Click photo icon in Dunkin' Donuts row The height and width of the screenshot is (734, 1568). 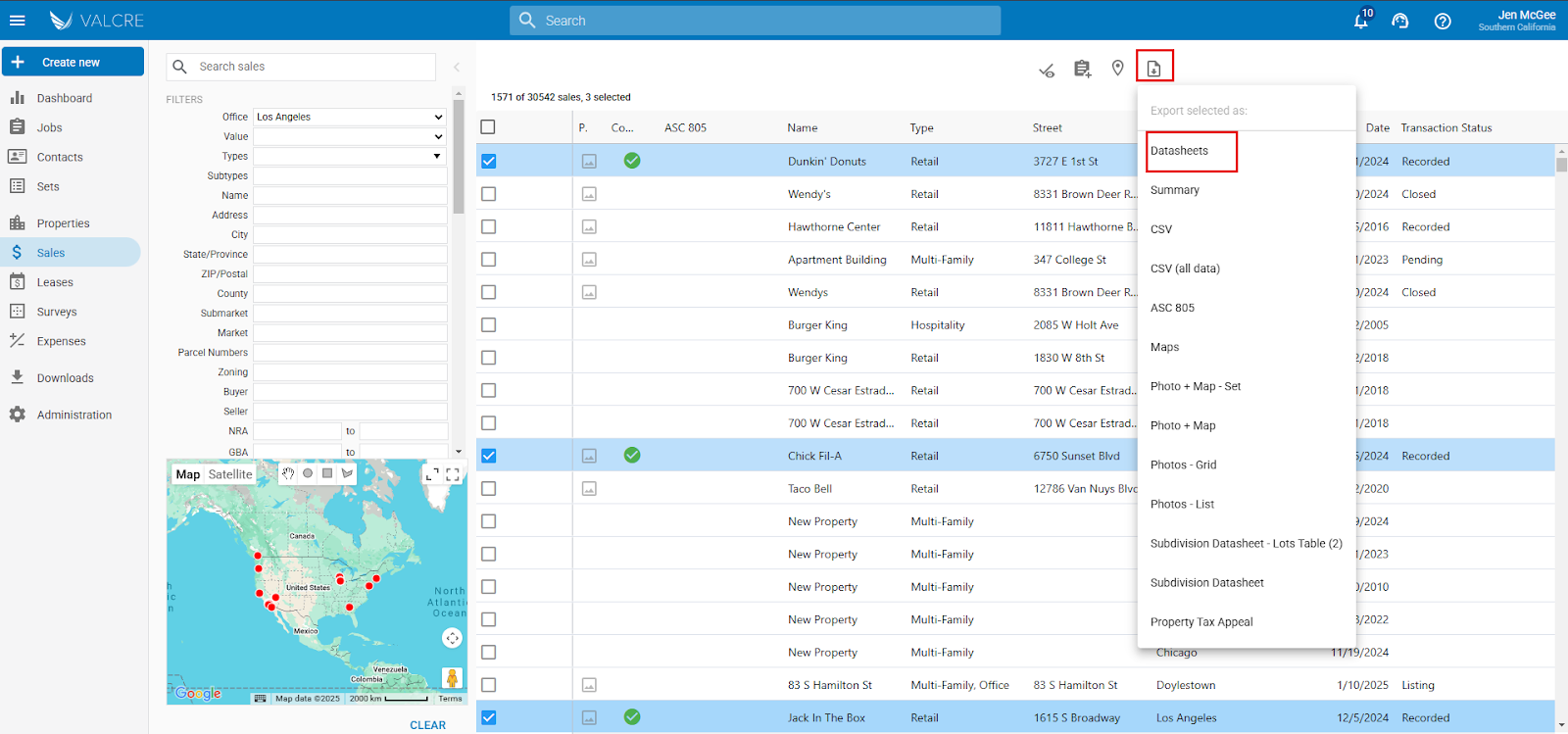[589, 162]
